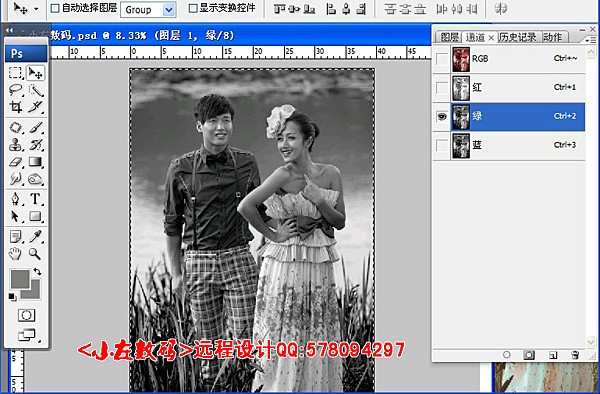This screenshot has height=394, width=600.
Task: Select the Rectangular Marquee tool
Action: [15, 73]
